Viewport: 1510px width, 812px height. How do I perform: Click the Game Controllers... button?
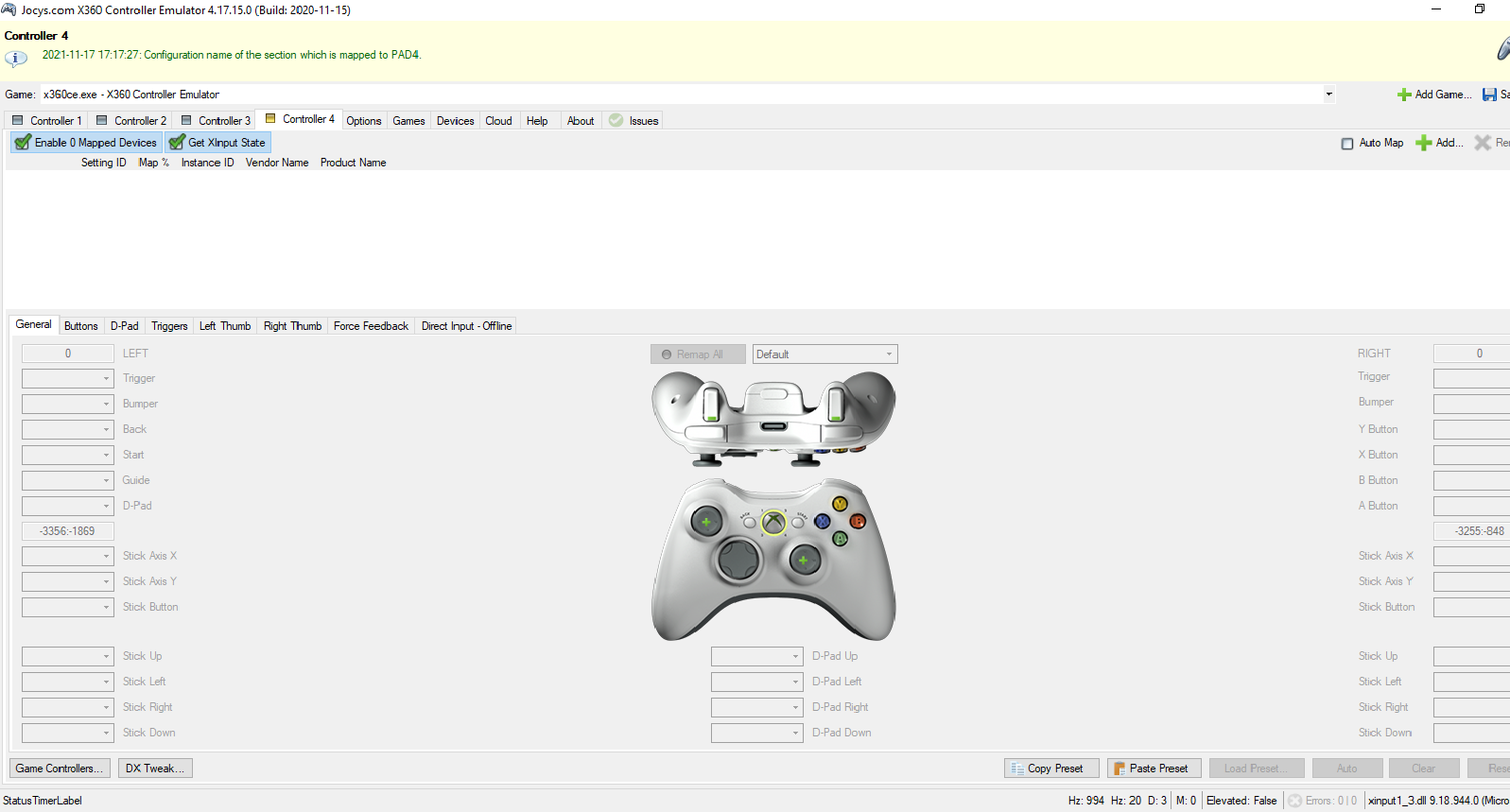[61, 769]
